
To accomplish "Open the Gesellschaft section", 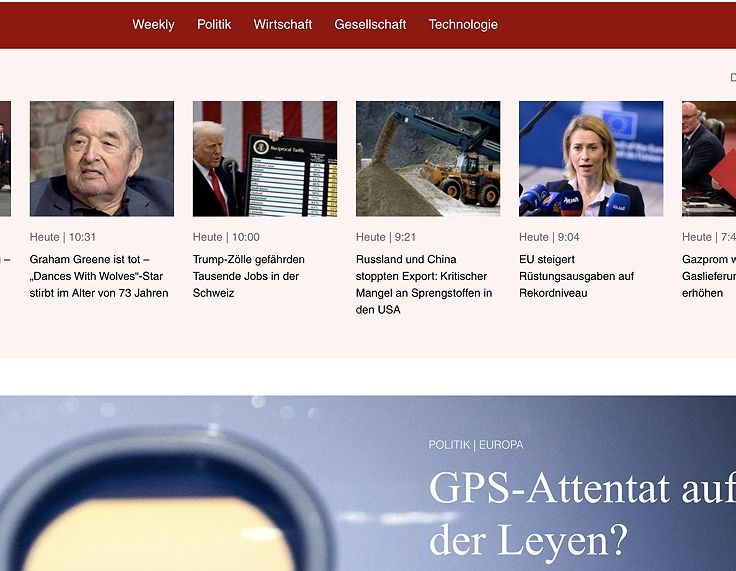I will click(370, 24).
